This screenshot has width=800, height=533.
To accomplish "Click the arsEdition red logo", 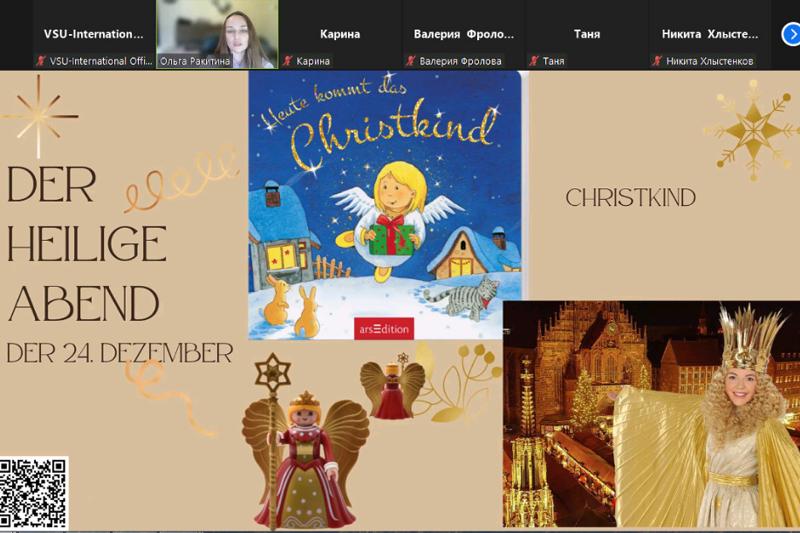I will pos(384,329).
